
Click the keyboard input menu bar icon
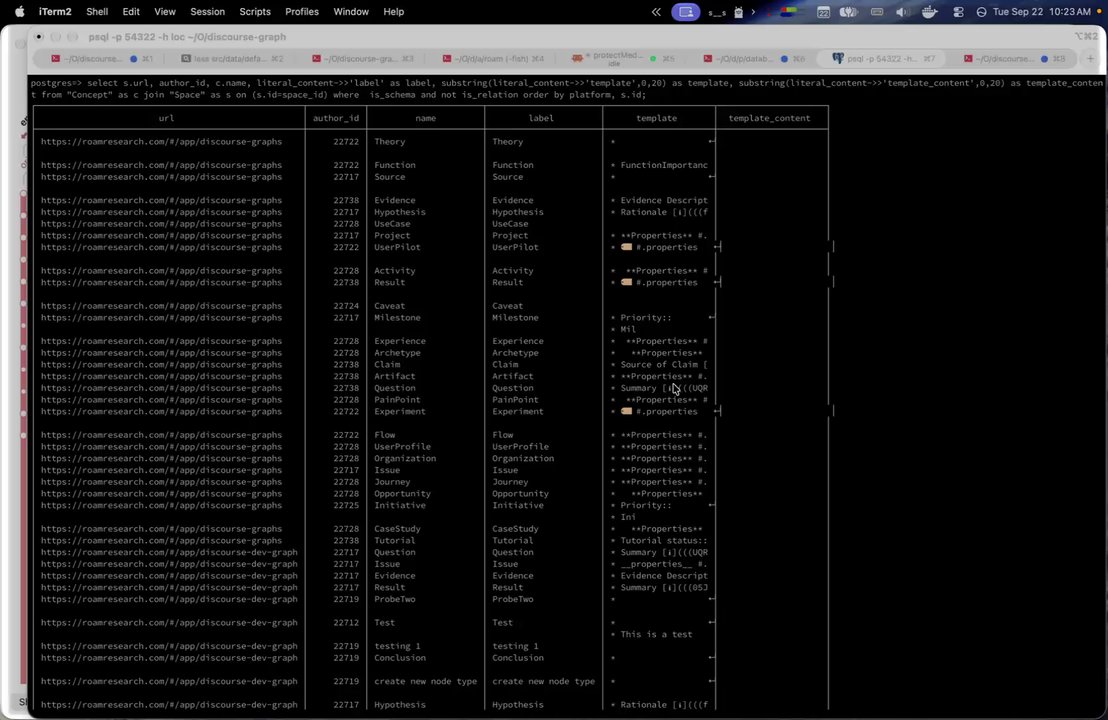point(877,12)
